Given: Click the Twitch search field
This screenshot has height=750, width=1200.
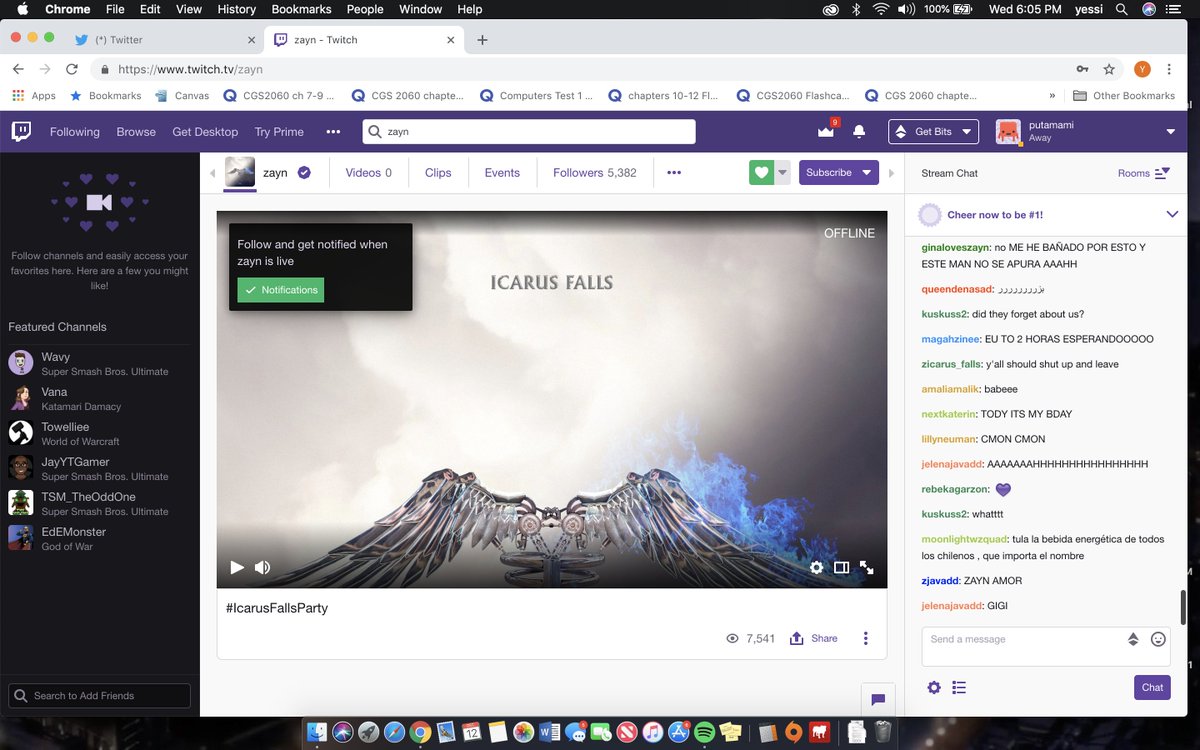Looking at the screenshot, I should pos(529,131).
